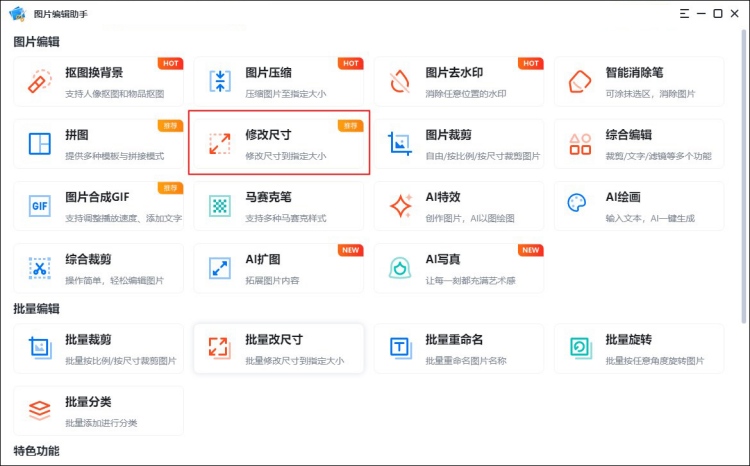
Task: Click the 图片编辑助手 app logo
Action: (x=18, y=13)
